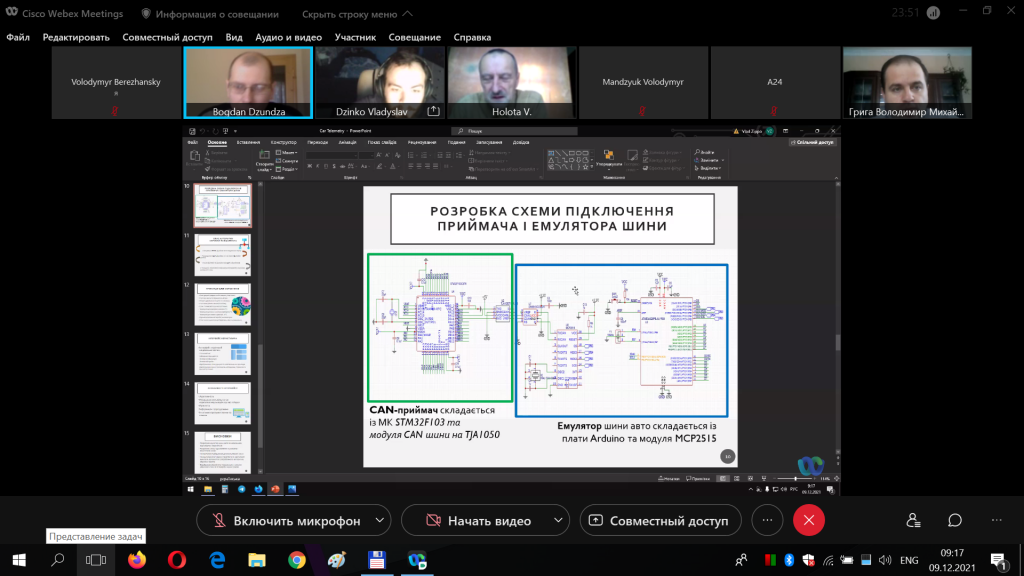Expand video options dropdown arrow

[558, 520]
